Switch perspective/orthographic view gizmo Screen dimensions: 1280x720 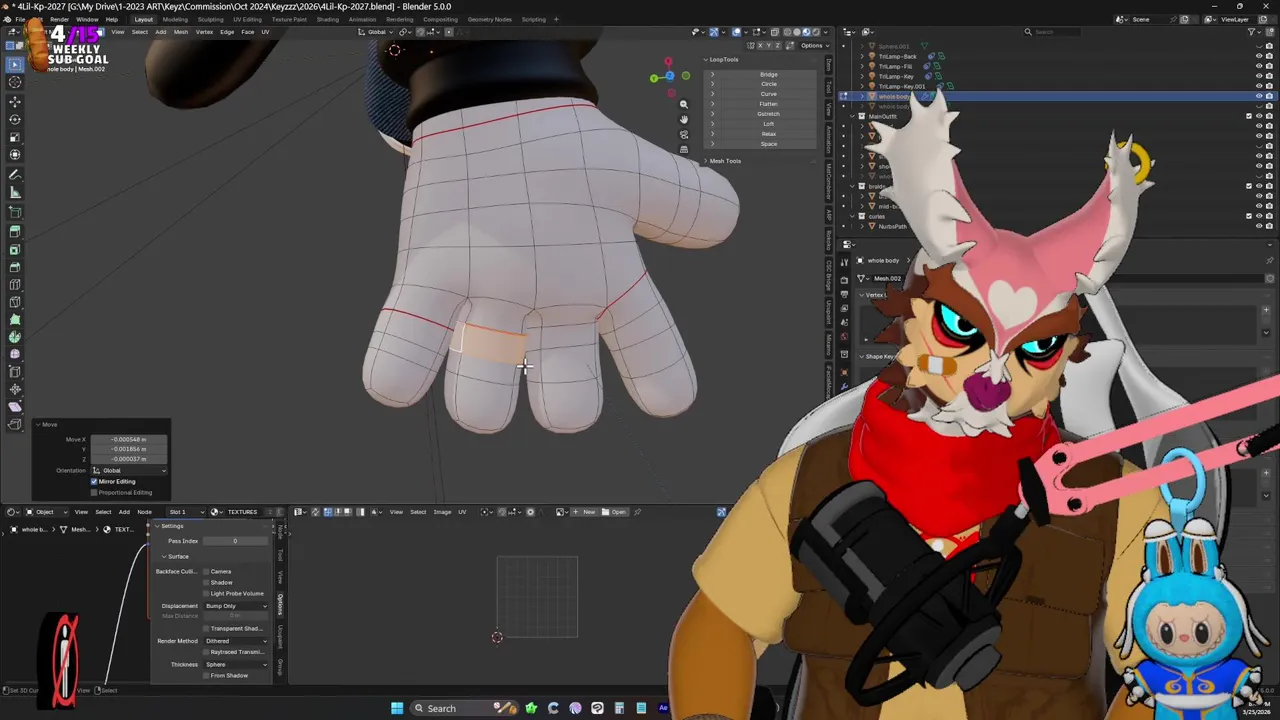click(x=684, y=149)
